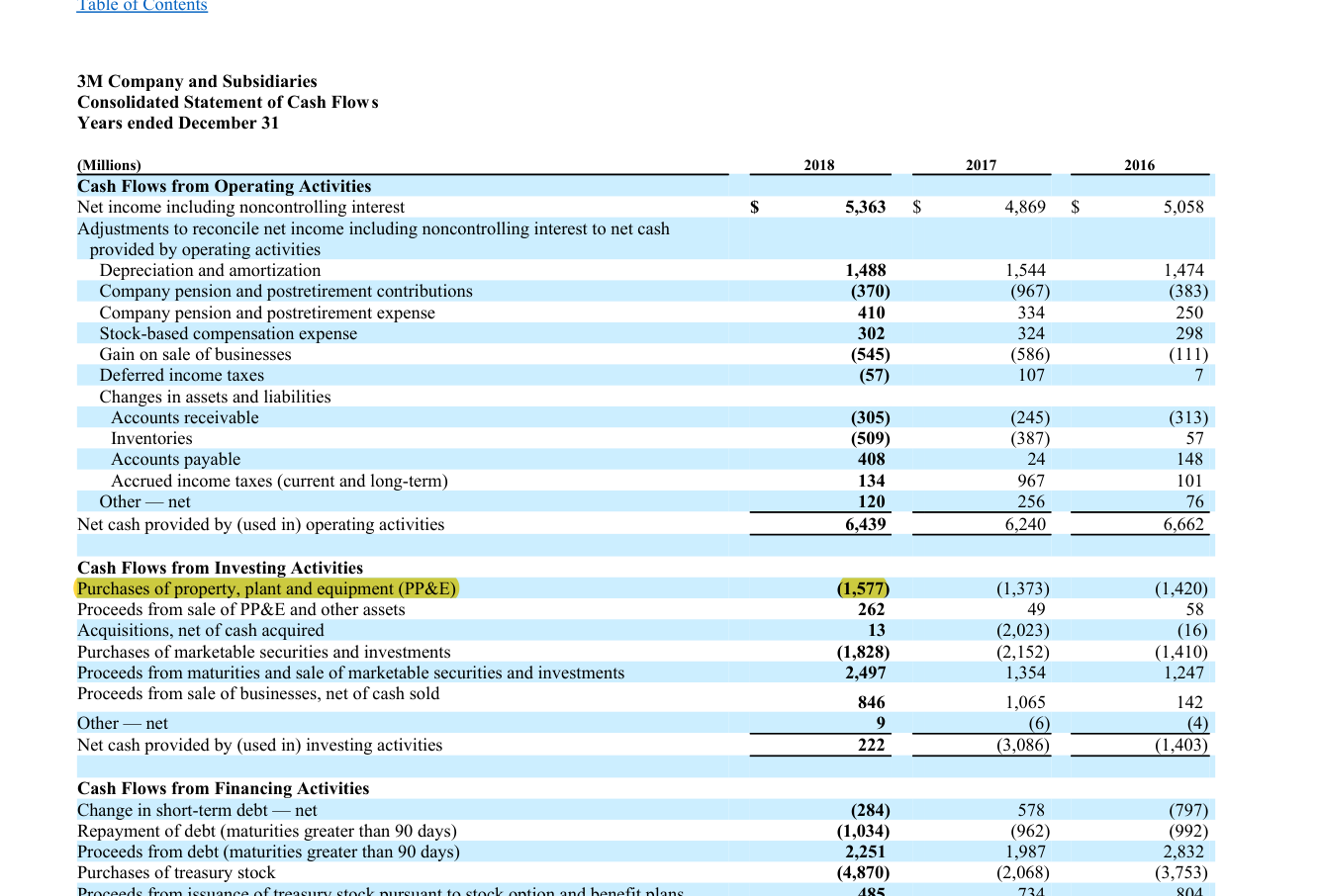Click the 2018 column header

point(819,165)
